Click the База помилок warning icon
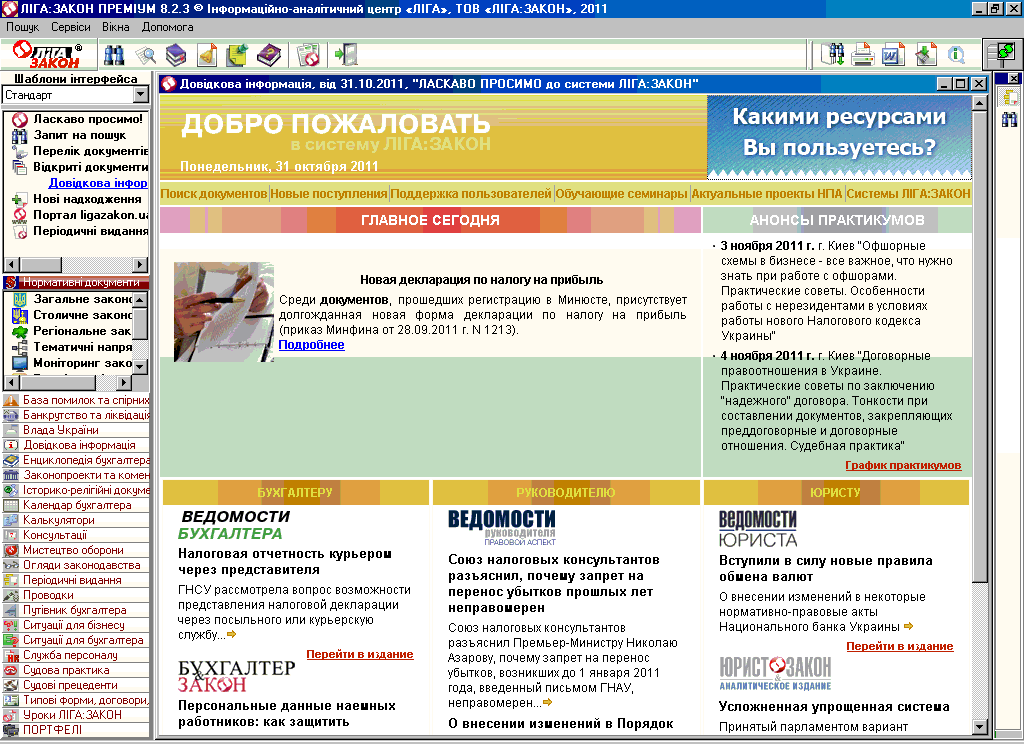 10,400
